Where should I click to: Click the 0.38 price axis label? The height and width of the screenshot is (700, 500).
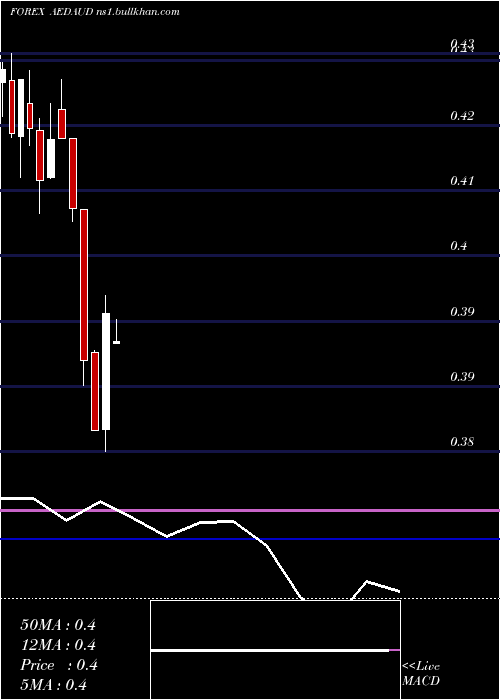[x=462, y=442]
